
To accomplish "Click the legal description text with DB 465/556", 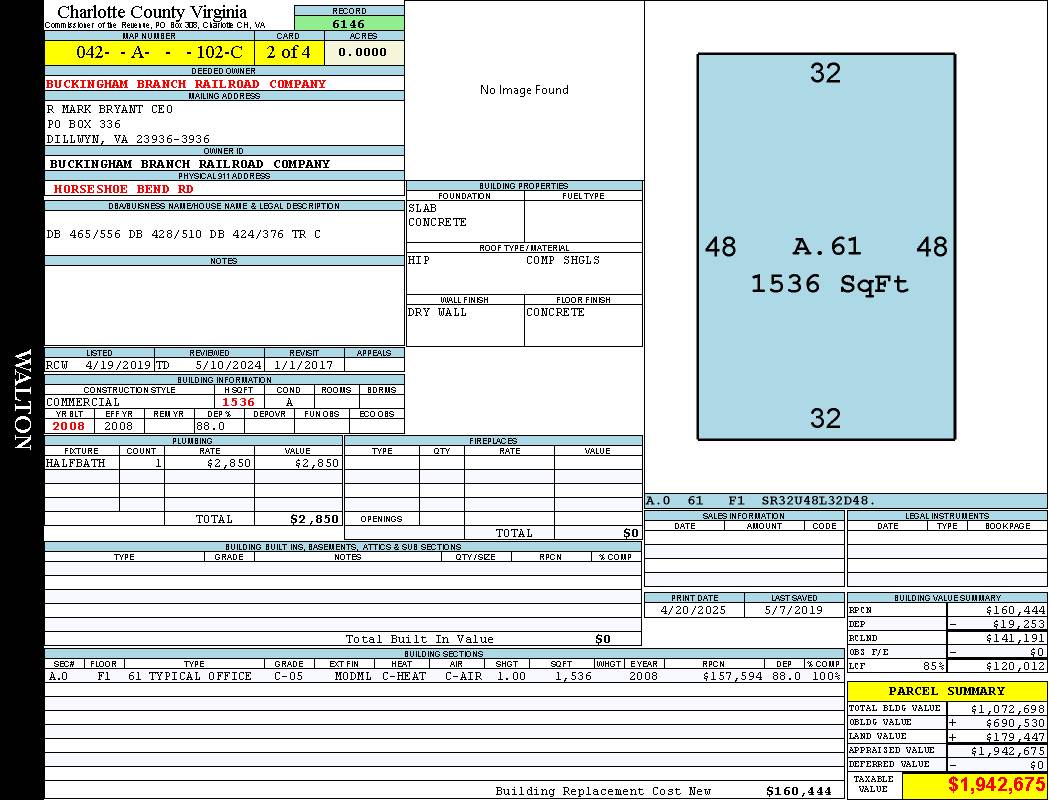I will click(184, 234).
